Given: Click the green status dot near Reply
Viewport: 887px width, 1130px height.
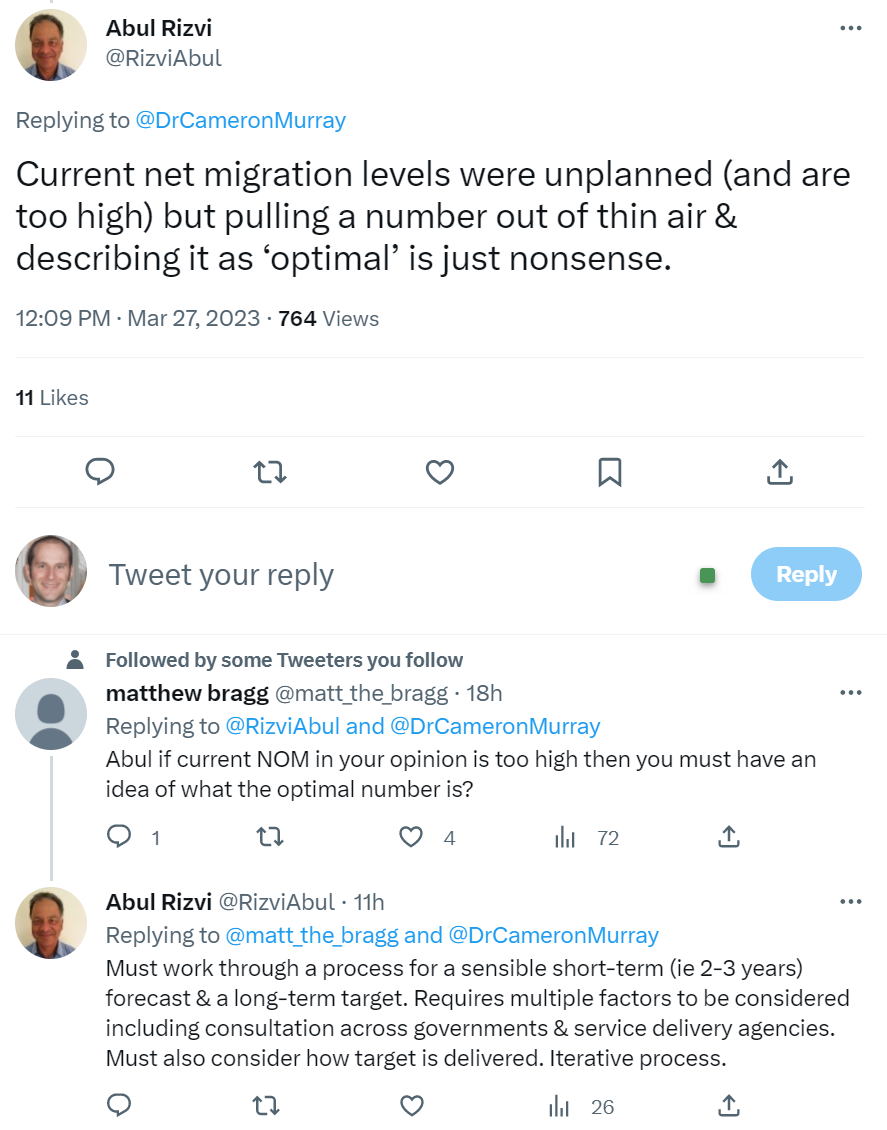Looking at the screenshot, I should [x=708, y=575].
